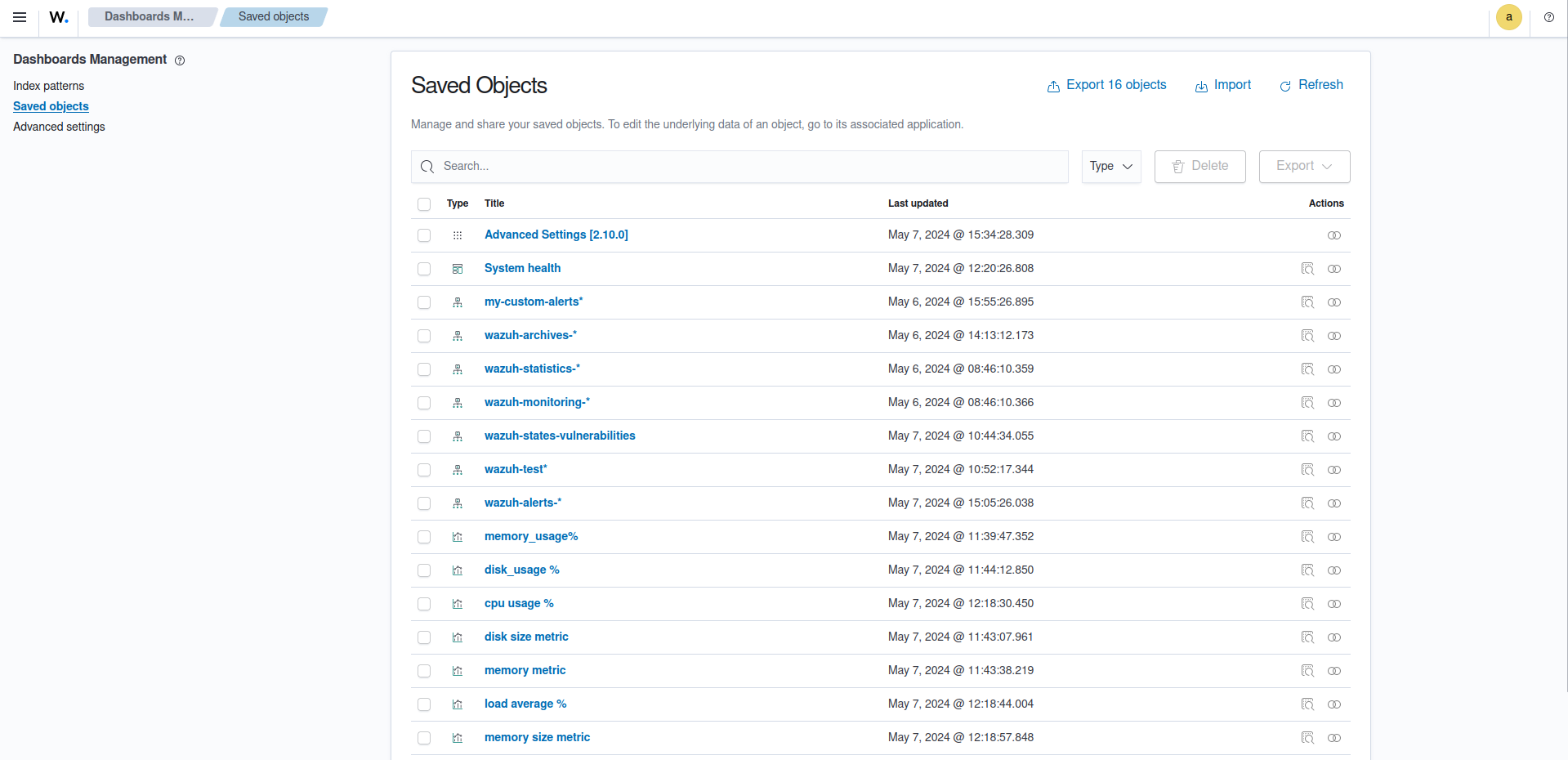Screen dimensions: 1568x760
Task: Open the System health dashboard link
Action: tap(522, 268)
